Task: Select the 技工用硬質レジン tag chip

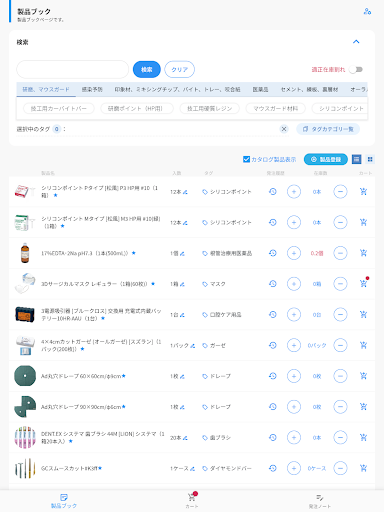Action: coord(209,108)
